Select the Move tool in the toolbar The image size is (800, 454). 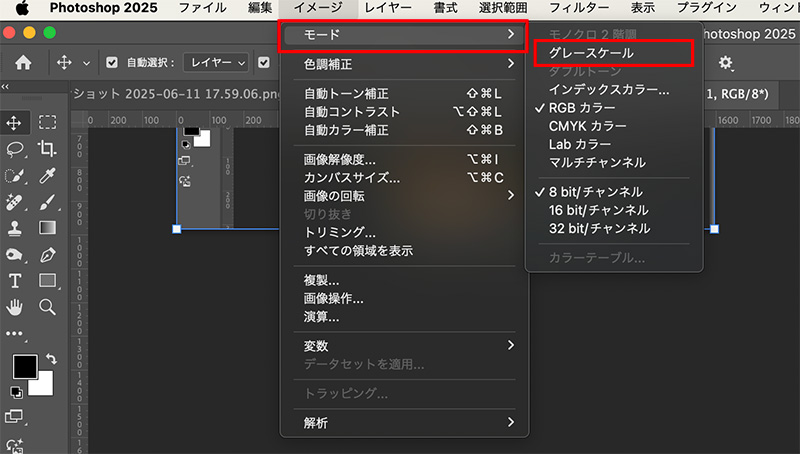point(14,122)
